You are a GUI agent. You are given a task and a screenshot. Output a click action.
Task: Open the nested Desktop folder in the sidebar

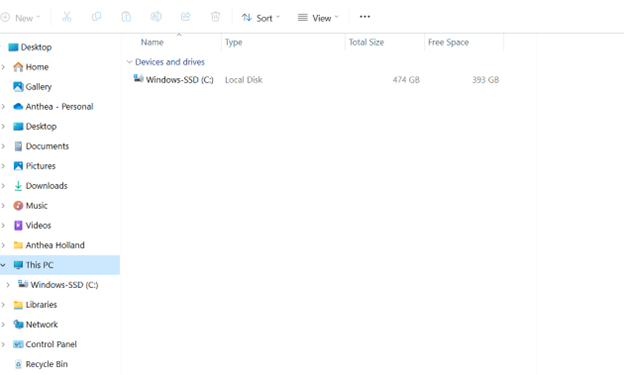[x=41, y=126]
